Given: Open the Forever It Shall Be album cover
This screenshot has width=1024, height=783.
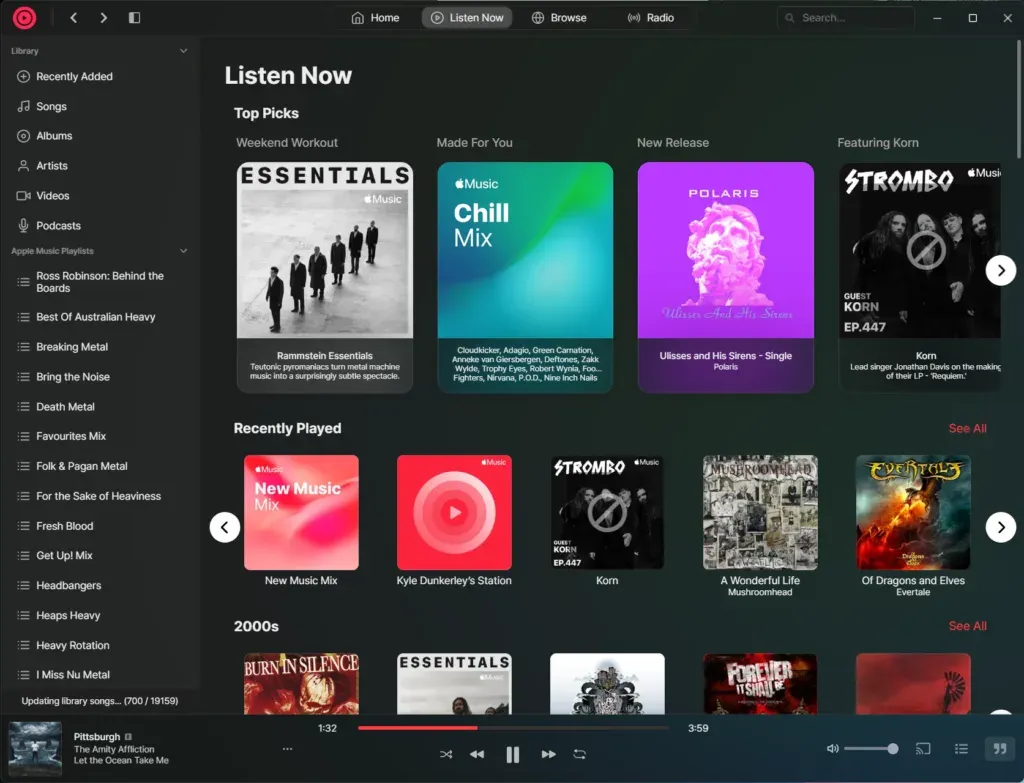Looking at the screenshot, I should click(x=760, y=684).
